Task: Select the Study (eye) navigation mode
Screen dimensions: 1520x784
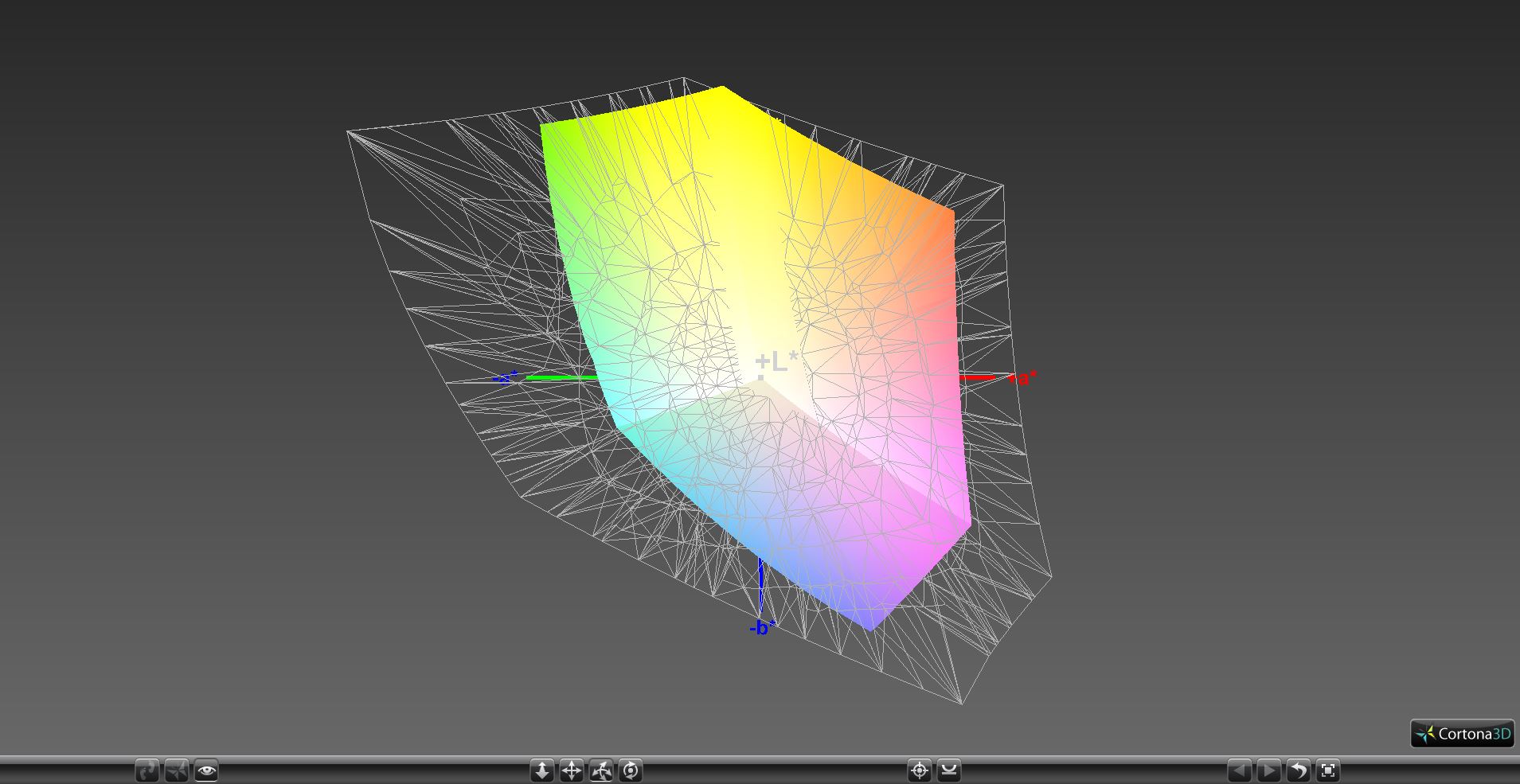Action: [206, 770]
